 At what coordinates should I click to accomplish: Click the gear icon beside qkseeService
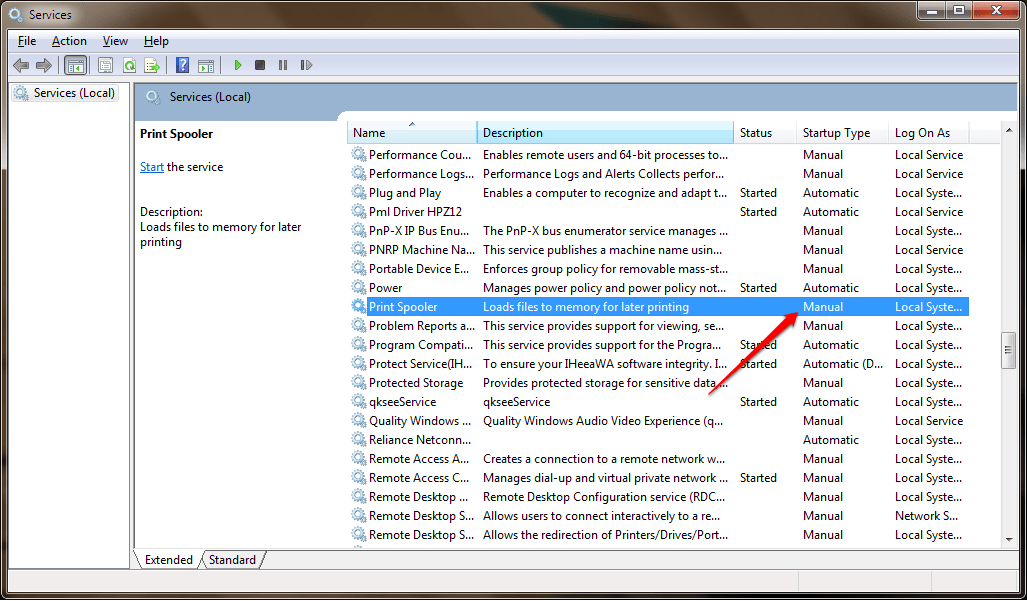[358, 401]
